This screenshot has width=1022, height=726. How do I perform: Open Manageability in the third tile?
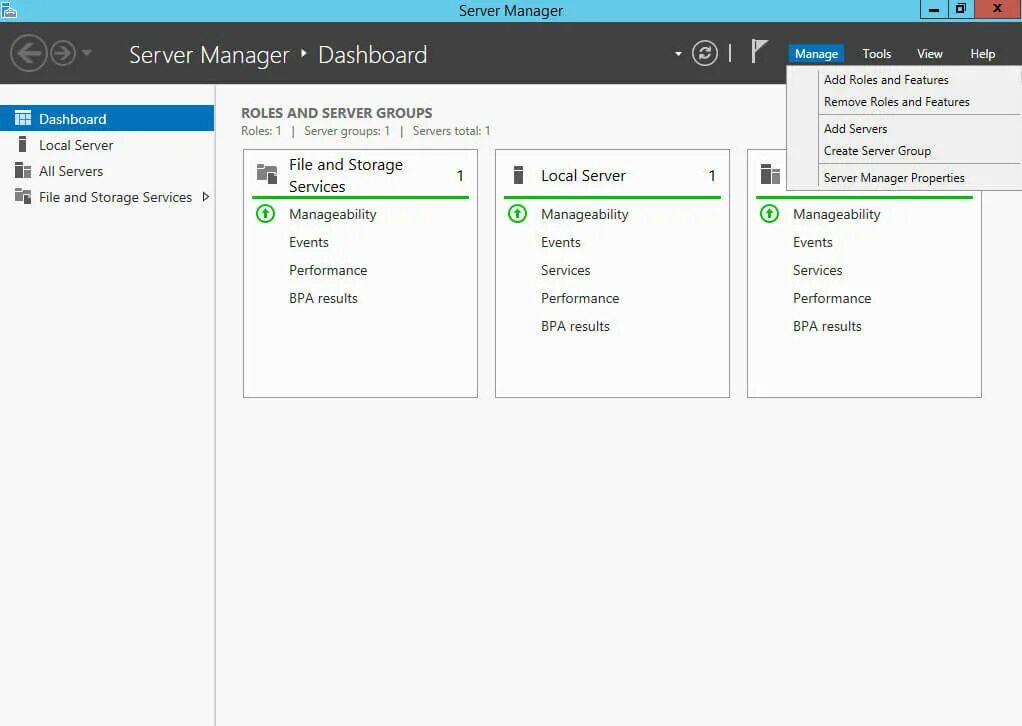click(836, 214)
